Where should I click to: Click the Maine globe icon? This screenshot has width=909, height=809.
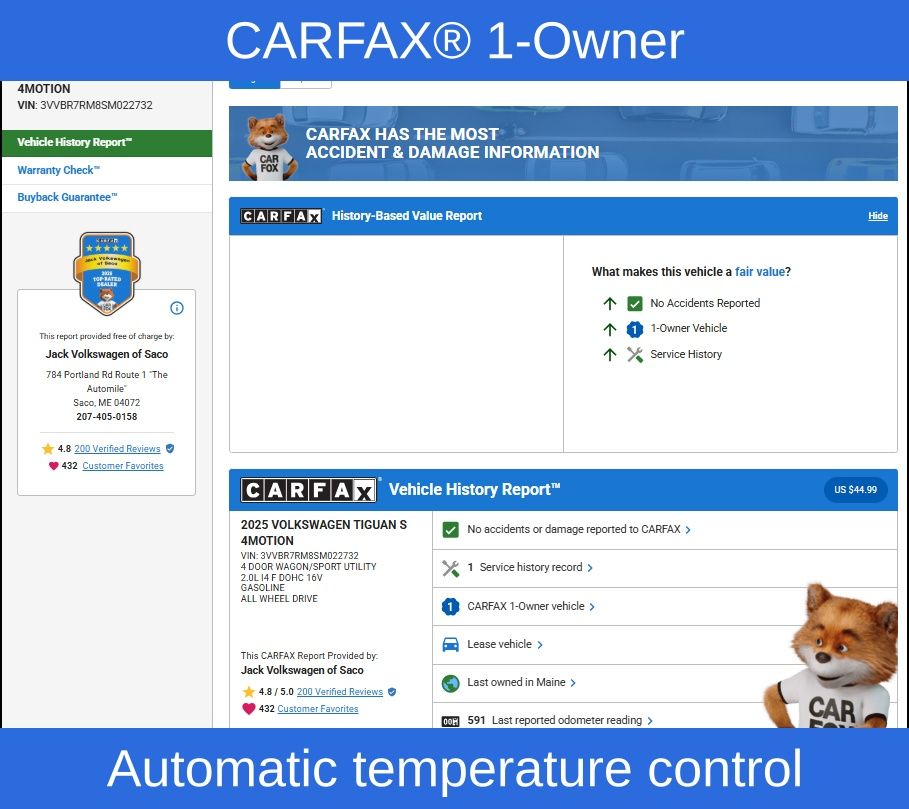tap(450, 683)
